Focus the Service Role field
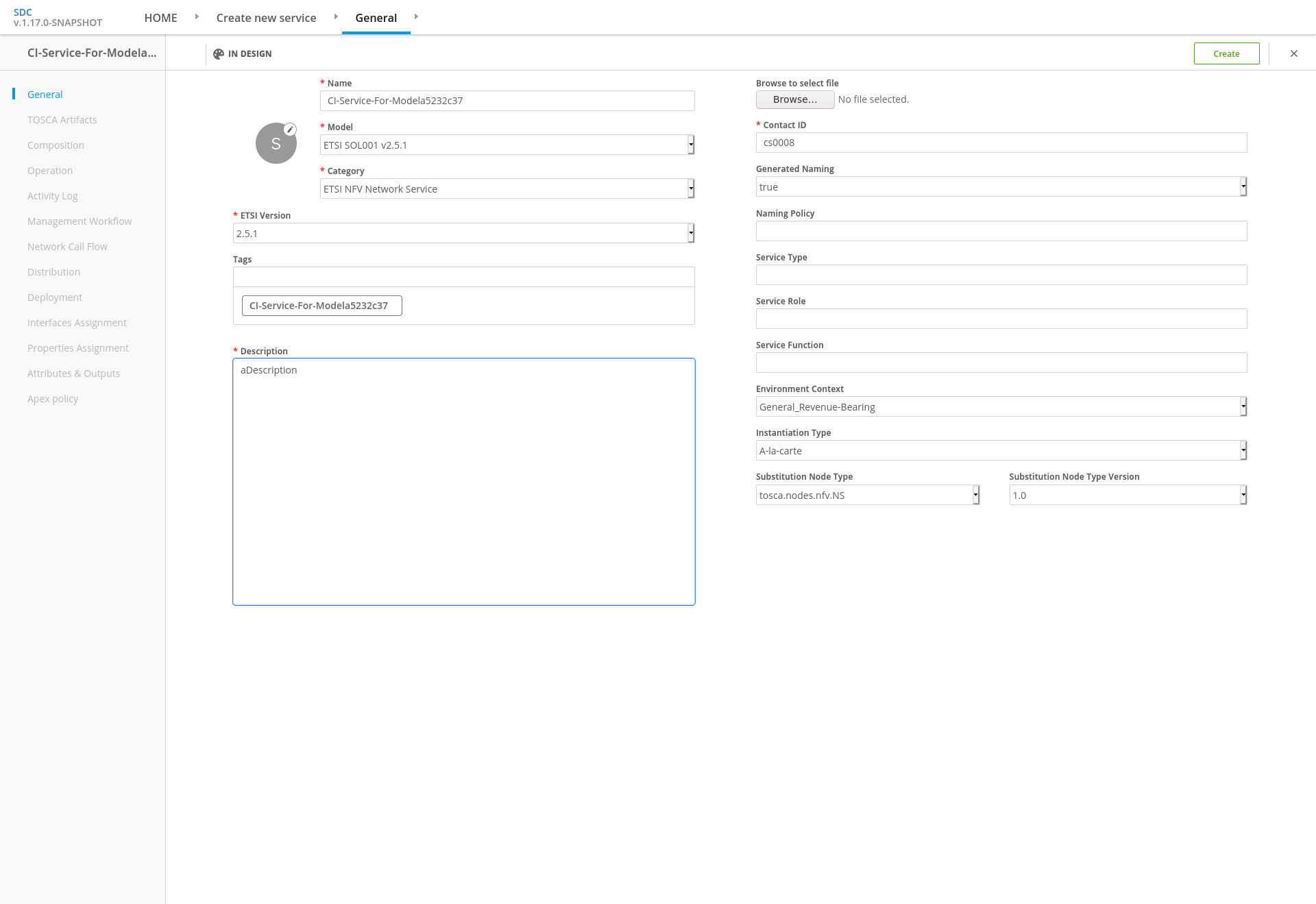This screenshot has width=1316, height=904. pos(1001,319)
